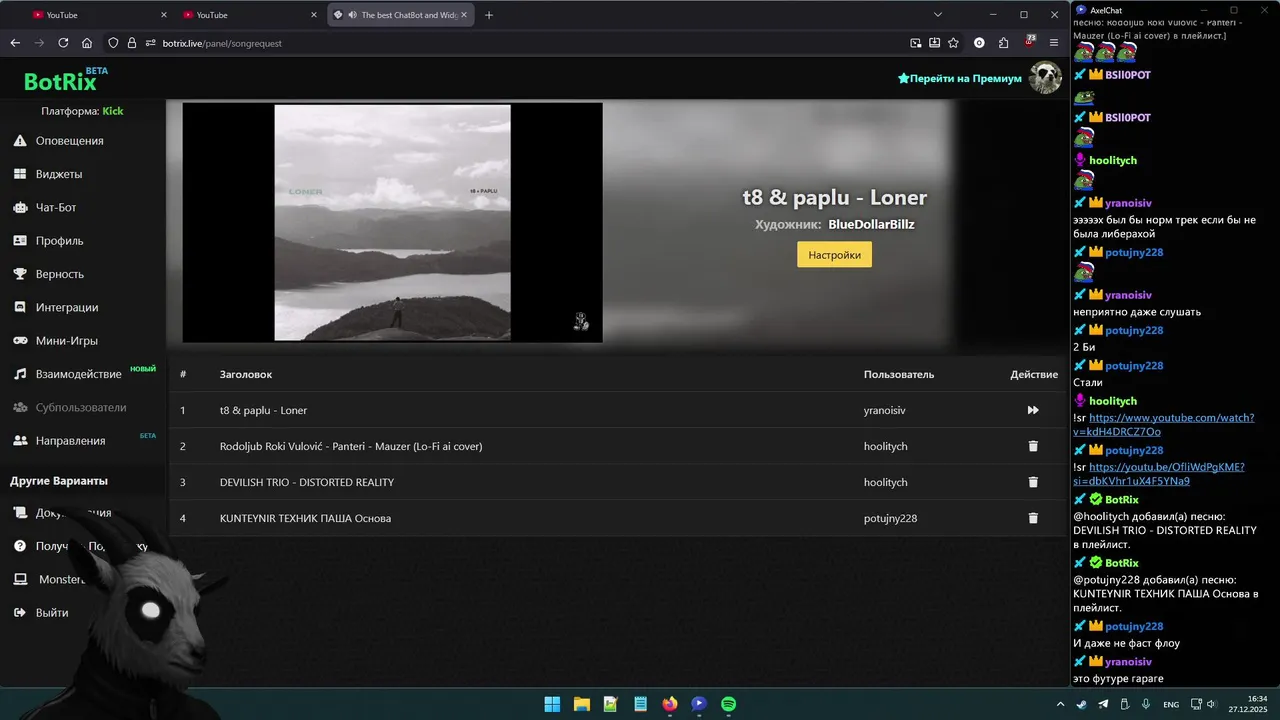Click the Telegram tray icon
1280x720 pixels.
tap(1103, 704)
